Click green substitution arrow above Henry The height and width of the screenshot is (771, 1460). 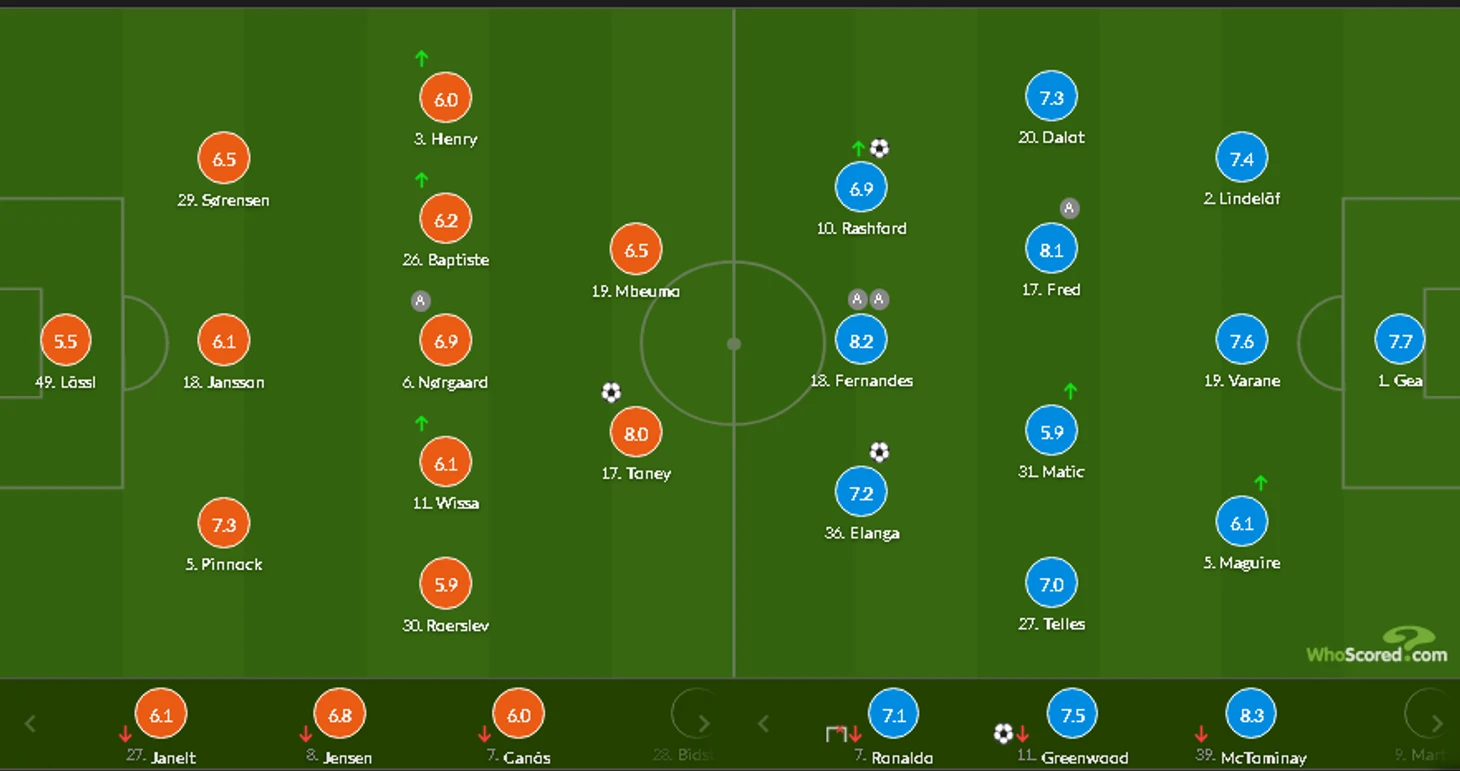pyautogui.click(x=421, y=58)
